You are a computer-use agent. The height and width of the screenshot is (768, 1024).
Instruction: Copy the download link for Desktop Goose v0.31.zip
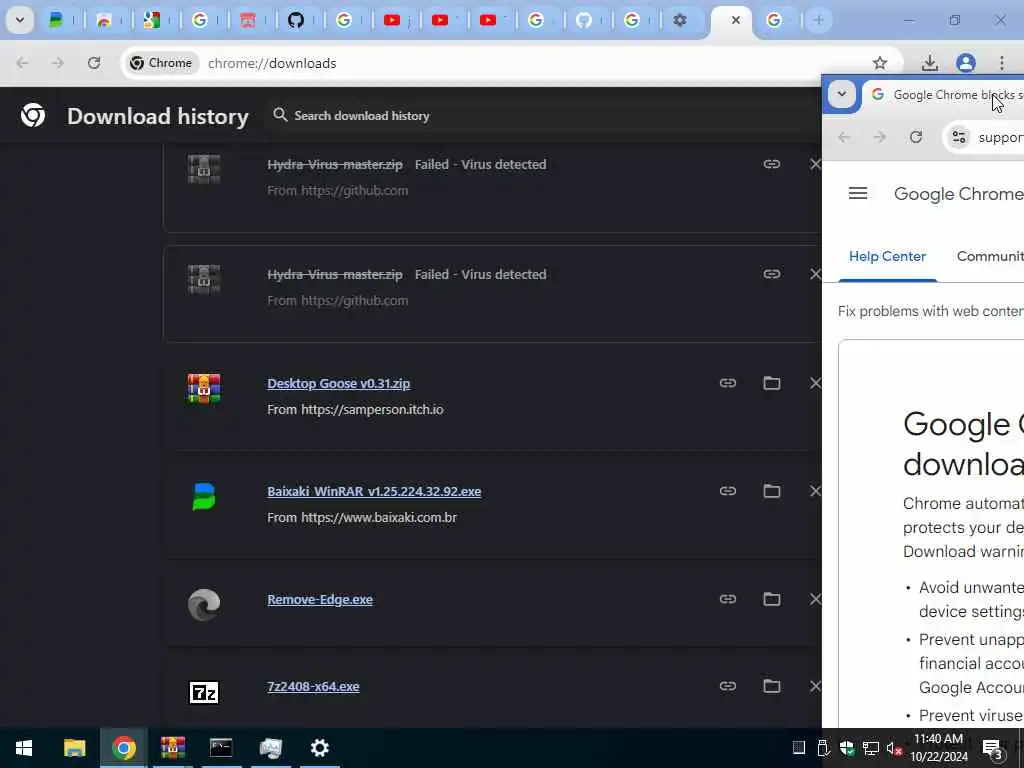[728, 383]
